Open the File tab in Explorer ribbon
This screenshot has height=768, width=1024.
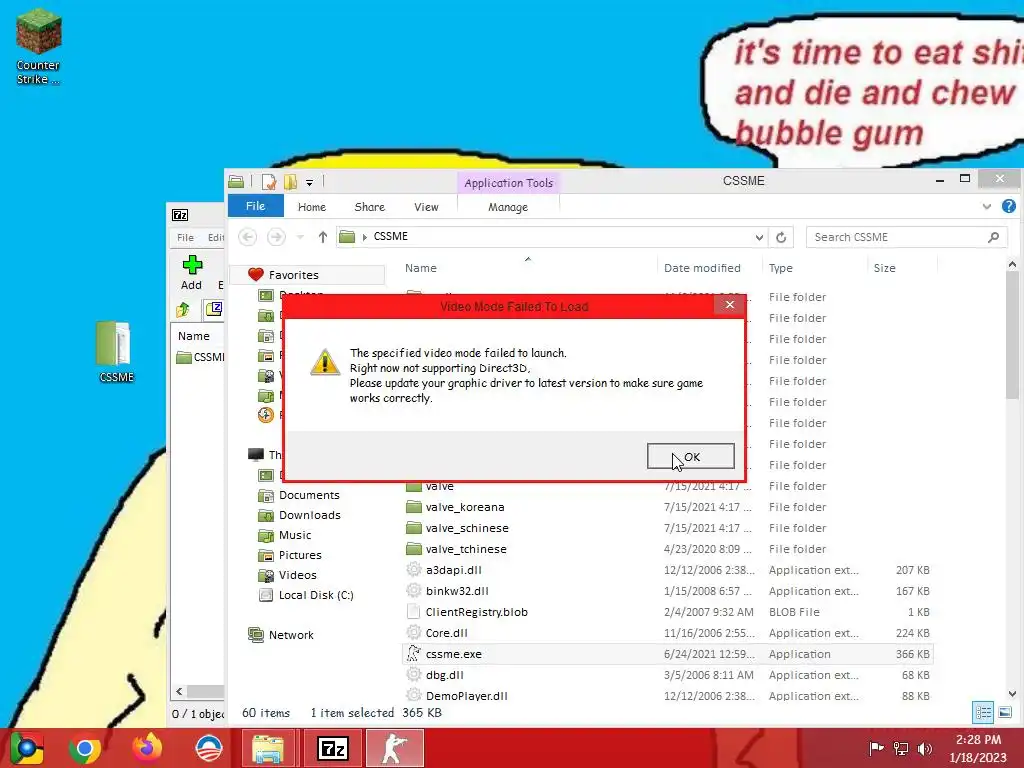(255, 206)
